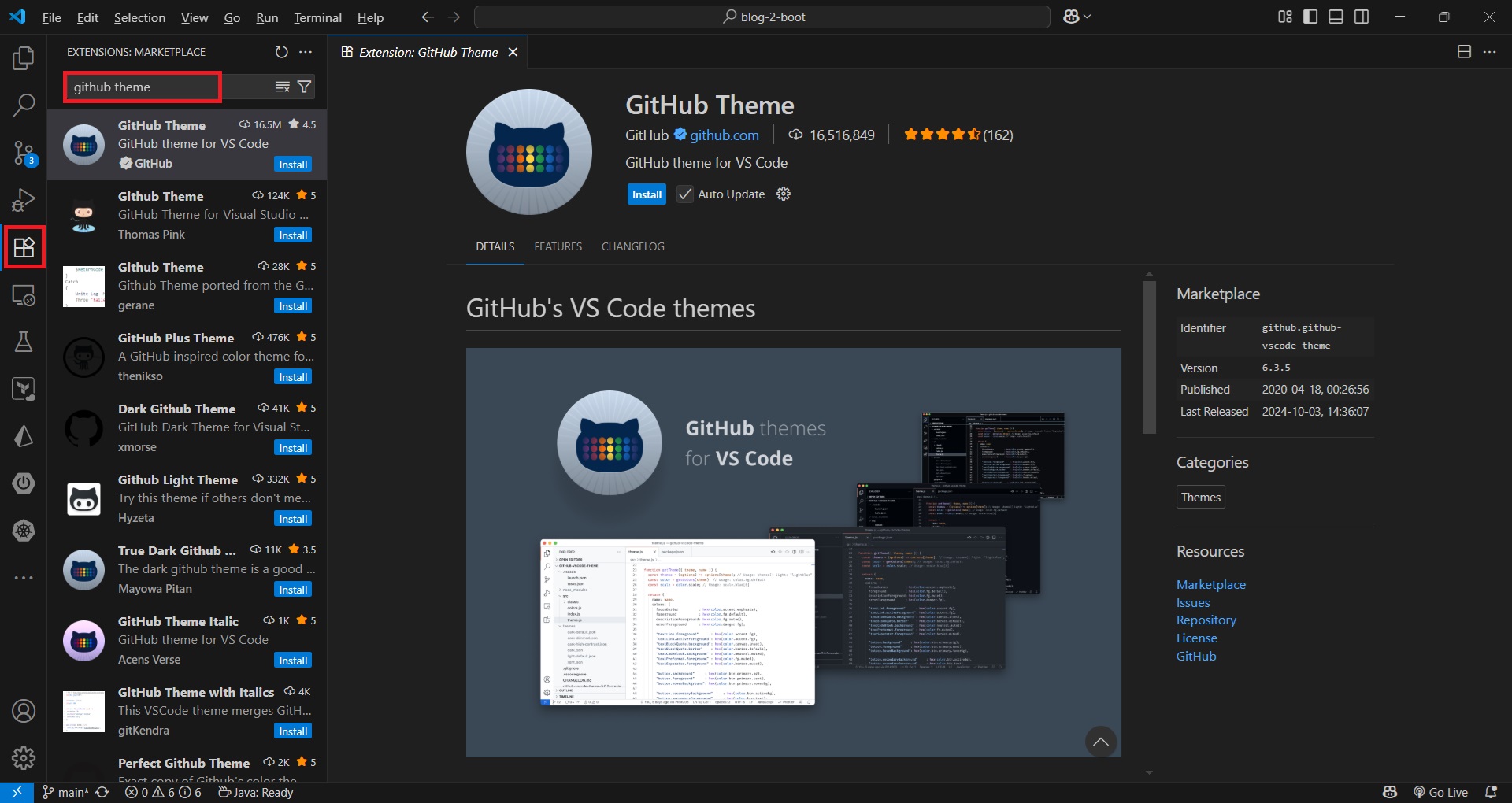Open Marketplace resource link
Screen dimensions: 1512x803
pos(1211,584)
